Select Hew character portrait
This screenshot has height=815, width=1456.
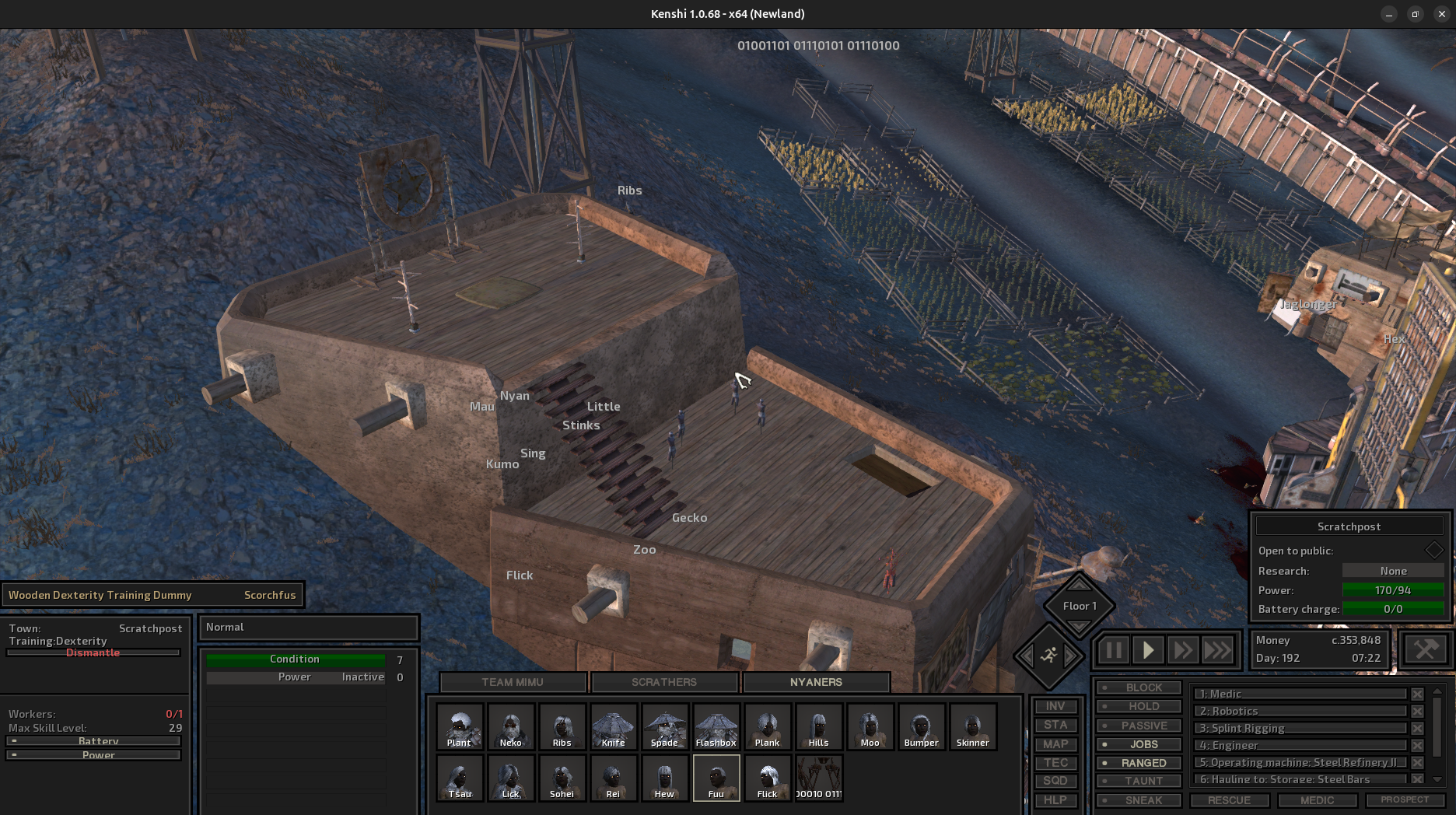pos(665,778)
